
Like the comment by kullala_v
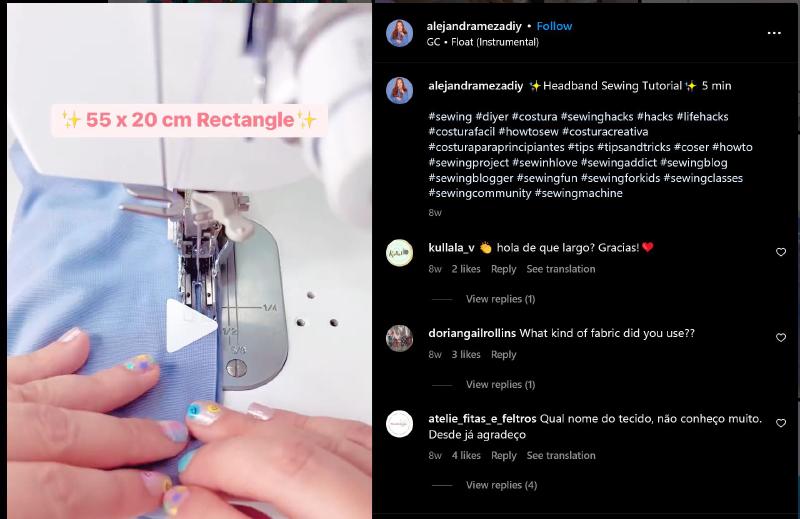pyautogui.click(x=781, y=252)
